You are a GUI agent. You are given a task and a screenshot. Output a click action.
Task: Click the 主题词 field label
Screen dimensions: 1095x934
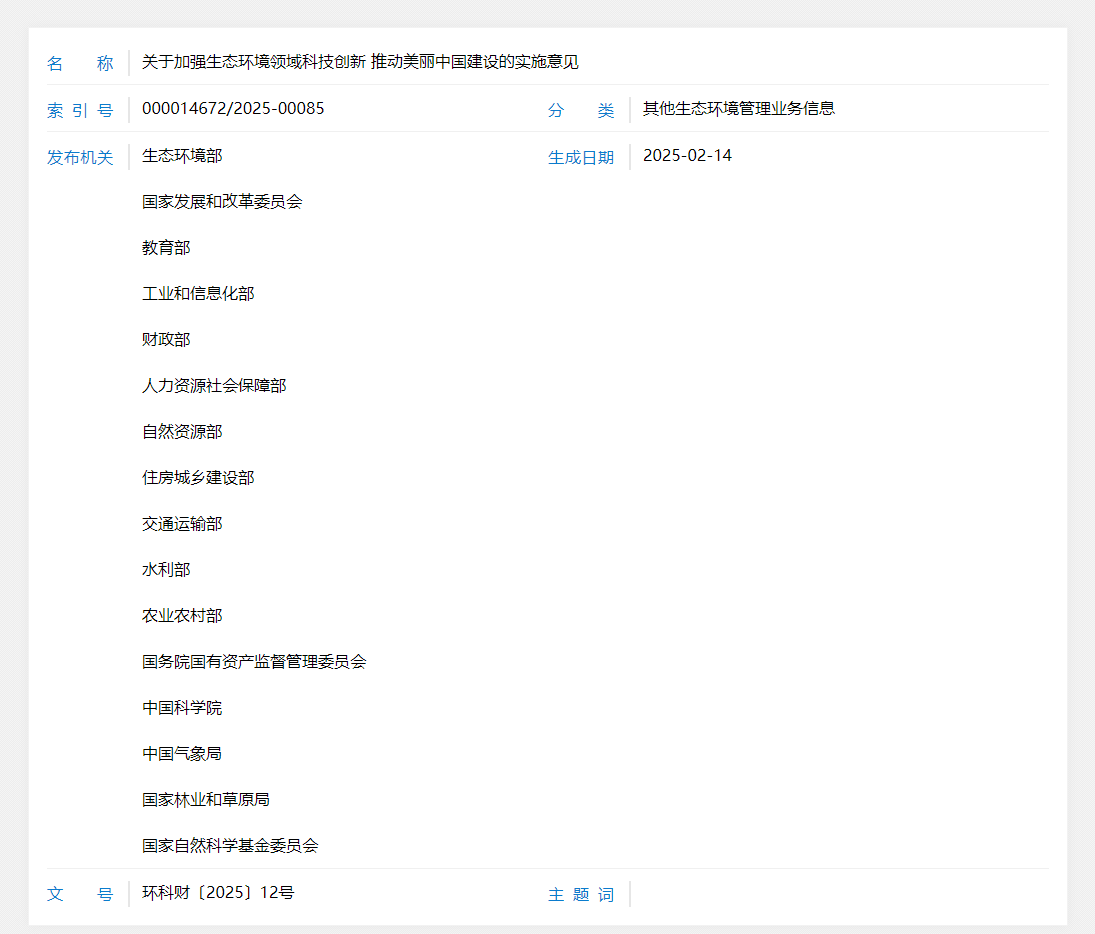[x=581, y=894]
